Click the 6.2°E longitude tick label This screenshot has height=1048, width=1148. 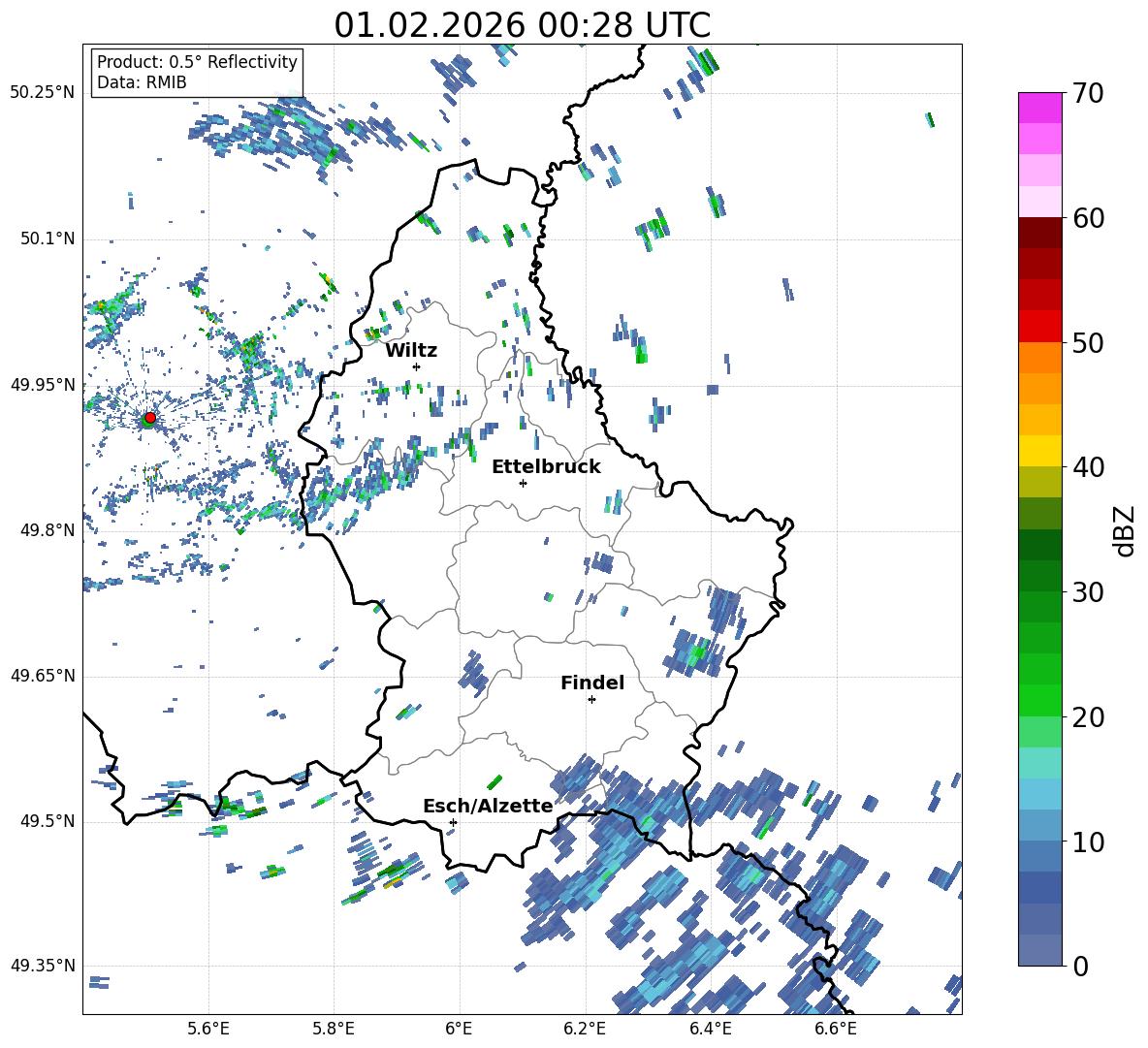585,1028
